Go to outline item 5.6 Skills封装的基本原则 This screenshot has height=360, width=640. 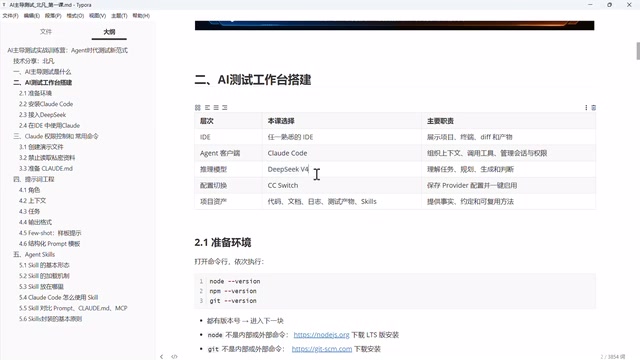(x=50, y=319)
